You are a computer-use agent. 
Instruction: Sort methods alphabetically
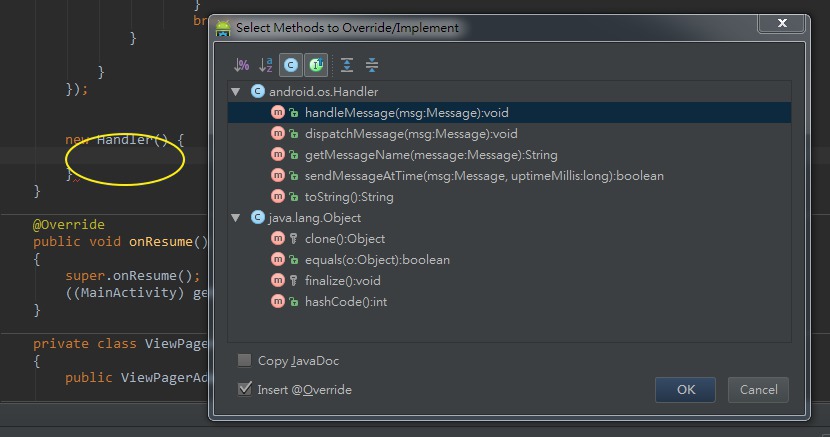pyautogui.click(x=266, y=65)
